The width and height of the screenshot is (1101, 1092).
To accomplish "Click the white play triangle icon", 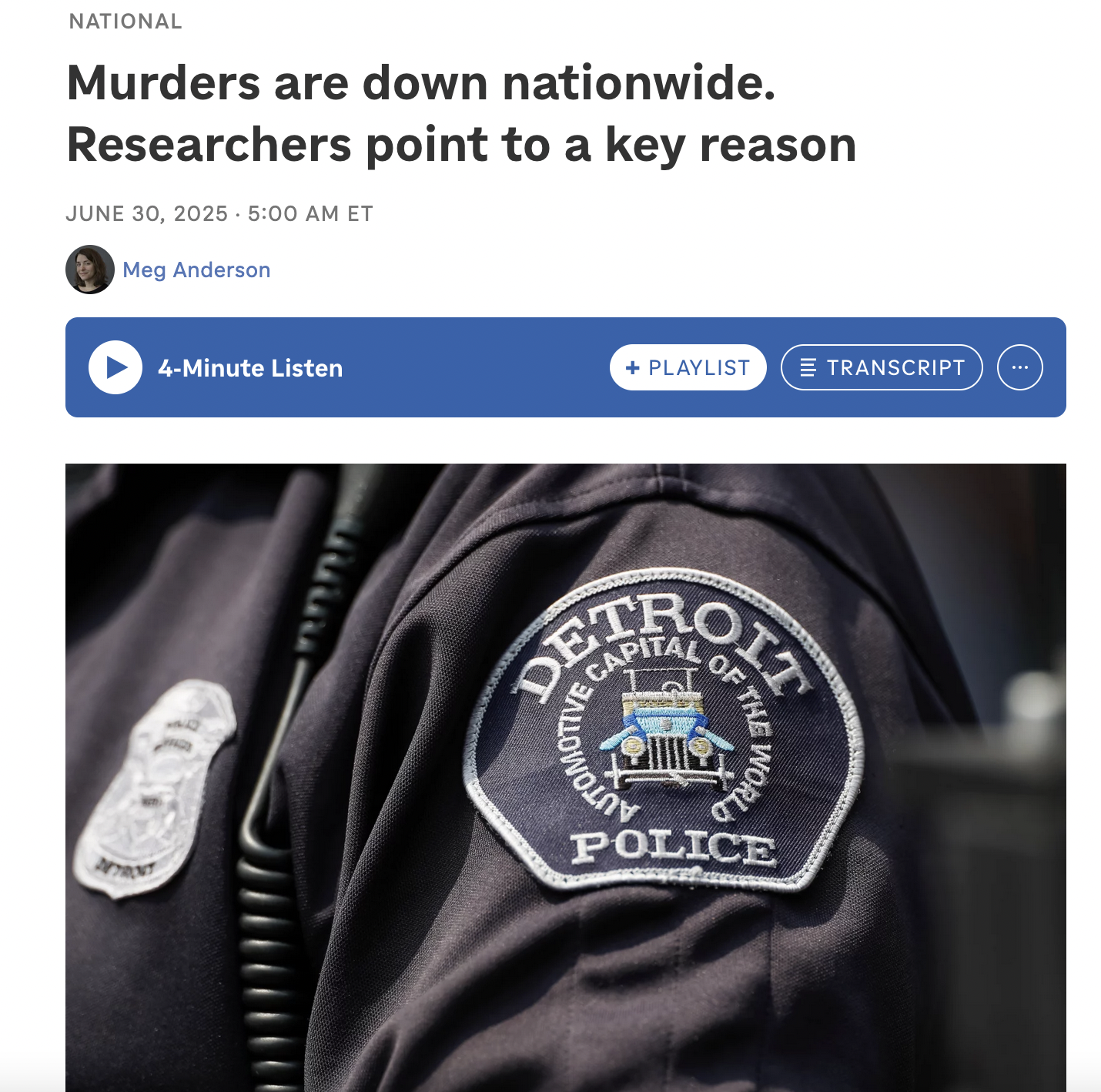I will 117,367.
